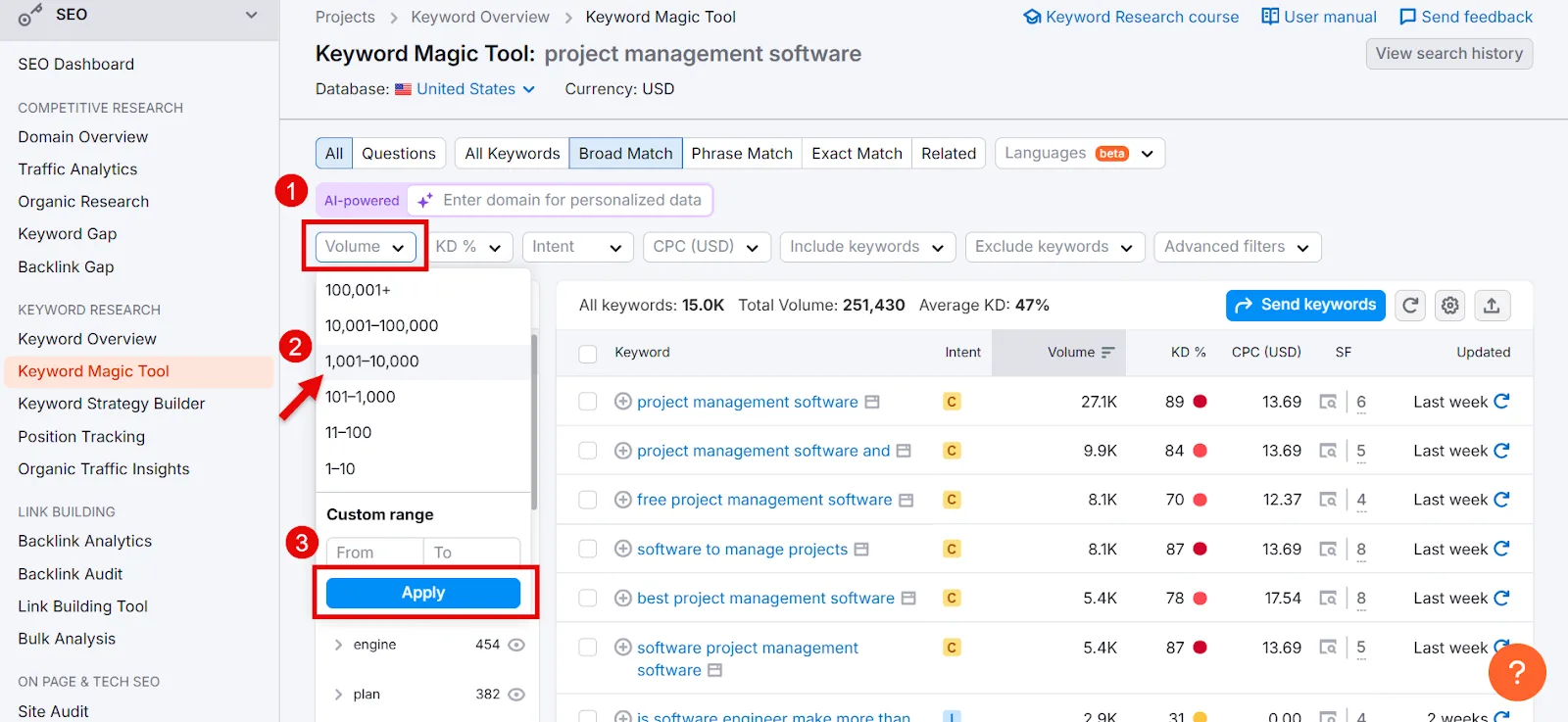This screenshot has height=722, width=1568.
Task: Sort by Volume column header
Action: [1058, 353]
